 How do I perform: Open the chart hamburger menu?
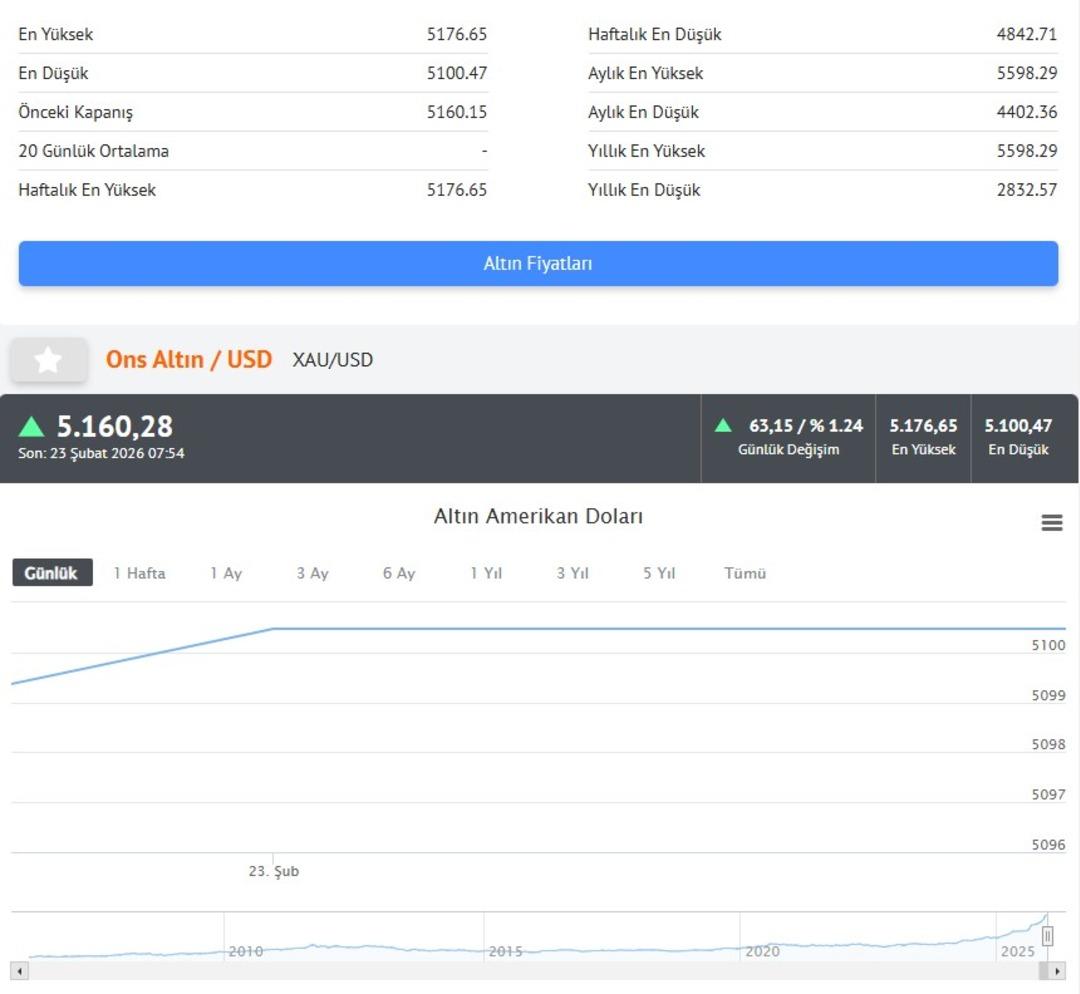click(1052, 522)
